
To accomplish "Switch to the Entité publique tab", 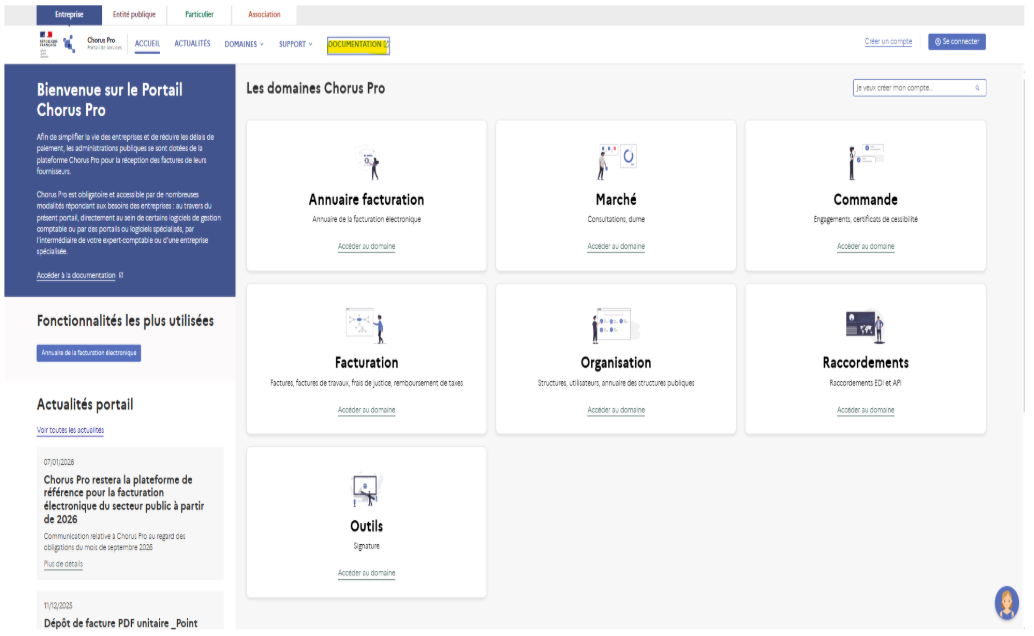I will pos(134,15).
